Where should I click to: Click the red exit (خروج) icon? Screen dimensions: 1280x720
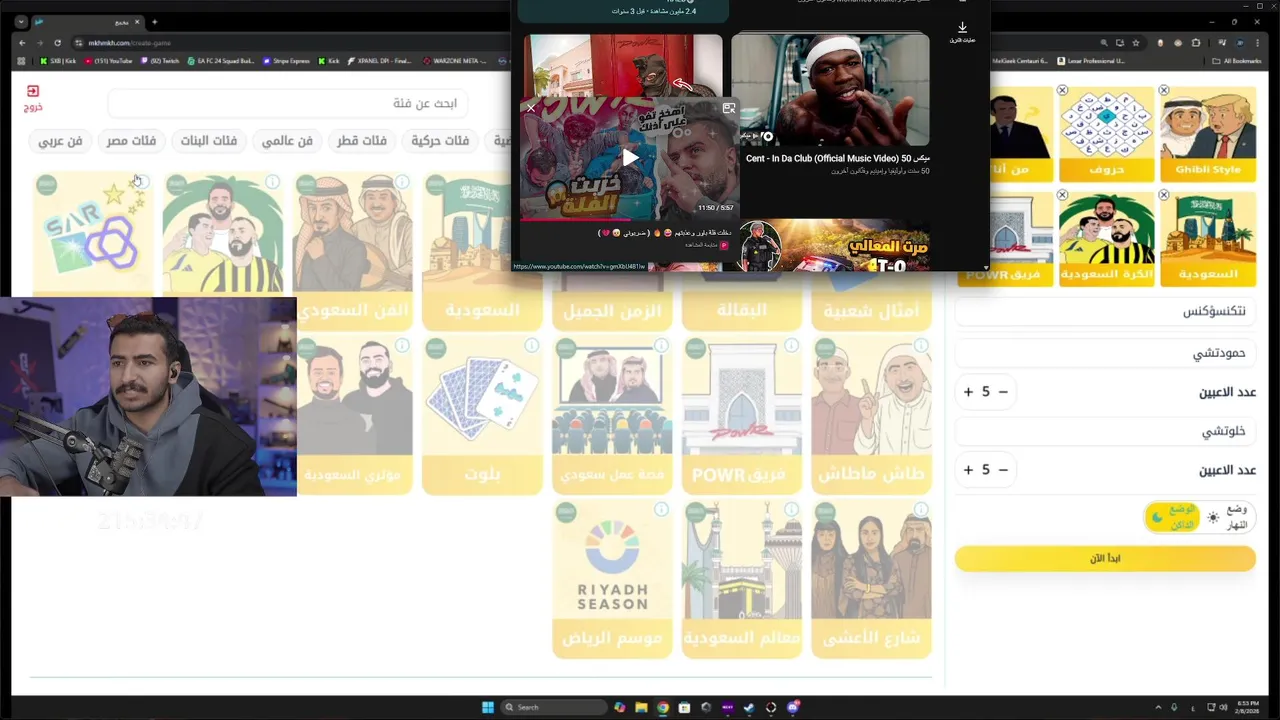33,91
